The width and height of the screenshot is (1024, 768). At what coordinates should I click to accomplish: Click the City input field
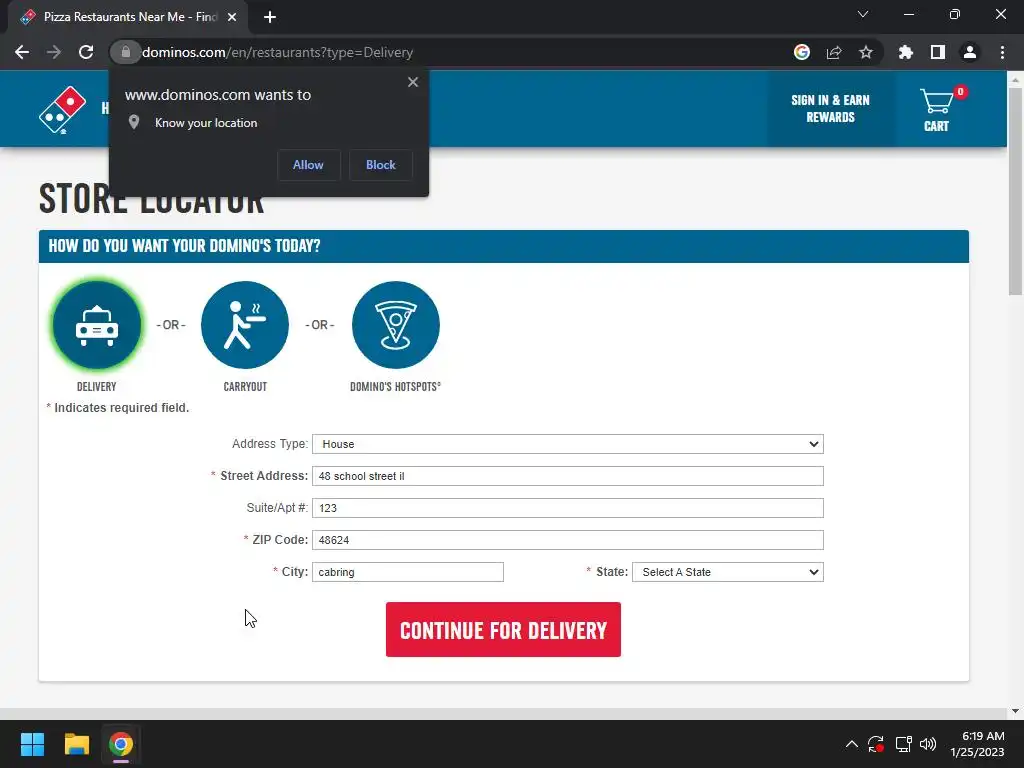(x=408, y=572)
